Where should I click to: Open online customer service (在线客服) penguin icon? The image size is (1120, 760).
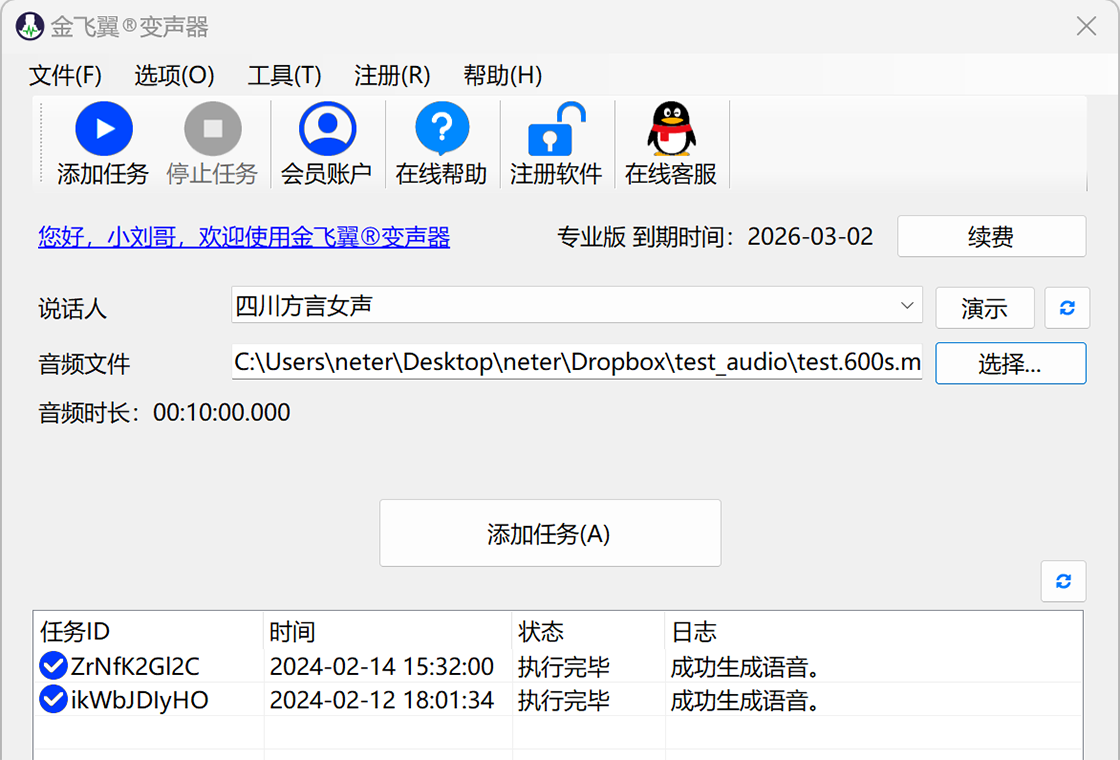point(671,129)
